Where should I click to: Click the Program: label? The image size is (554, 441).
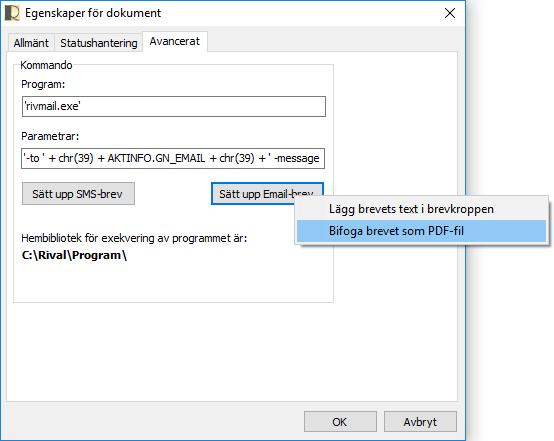coord(43,84)
